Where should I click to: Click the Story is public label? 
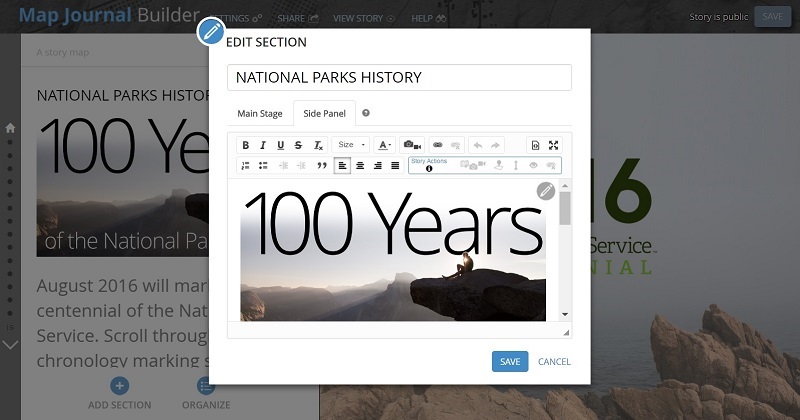pos(718,17)
